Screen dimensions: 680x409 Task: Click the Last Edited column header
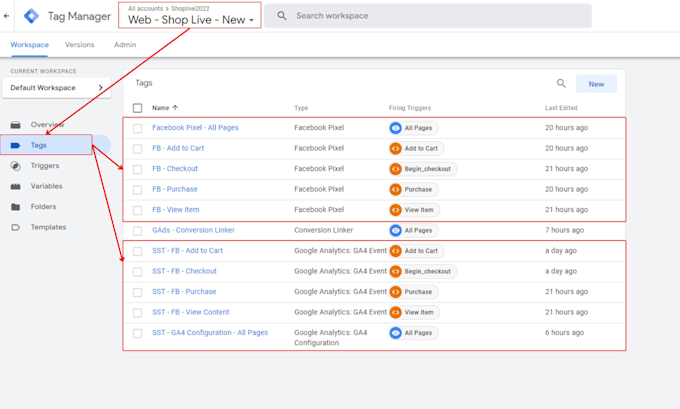(561, 108)
